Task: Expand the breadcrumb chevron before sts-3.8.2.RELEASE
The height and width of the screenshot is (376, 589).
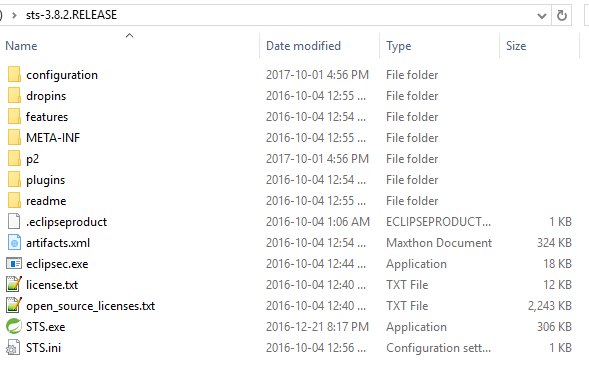Action: point(14,15)
